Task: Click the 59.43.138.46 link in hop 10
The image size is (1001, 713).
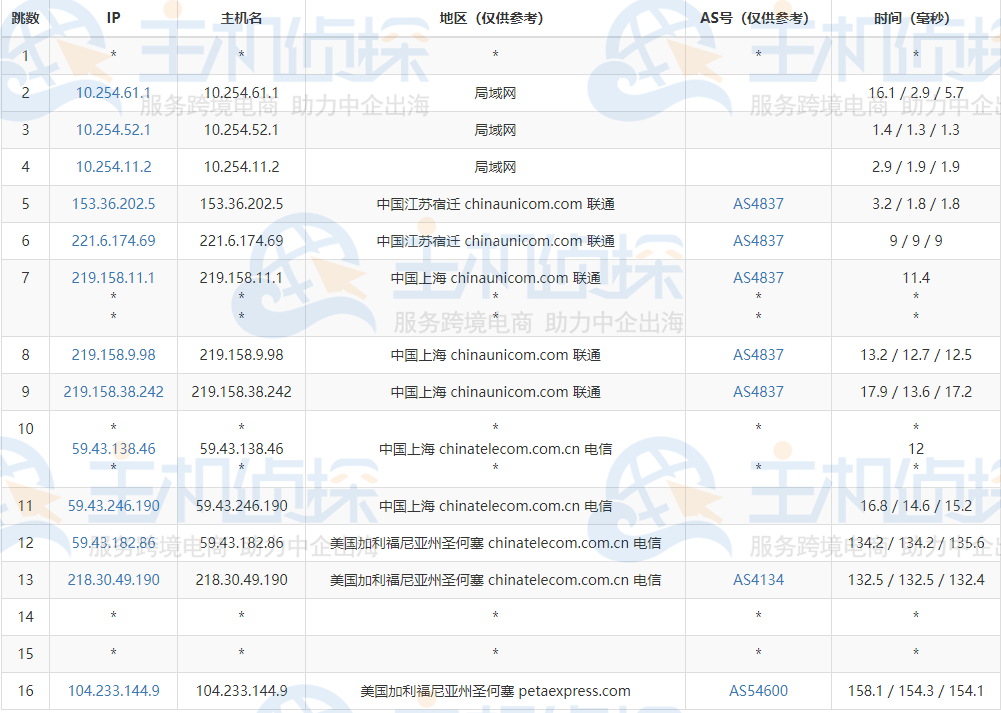Action: pos(113,448)
